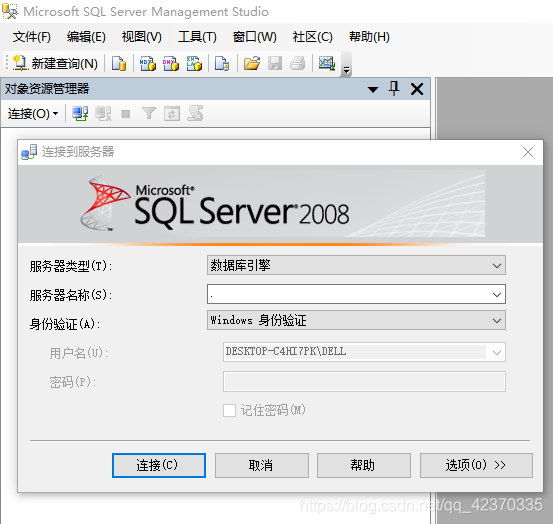The width and height of the screenshot is (553, 524).
Task: Open the 视图(V) menu
Action: point(141,37)
